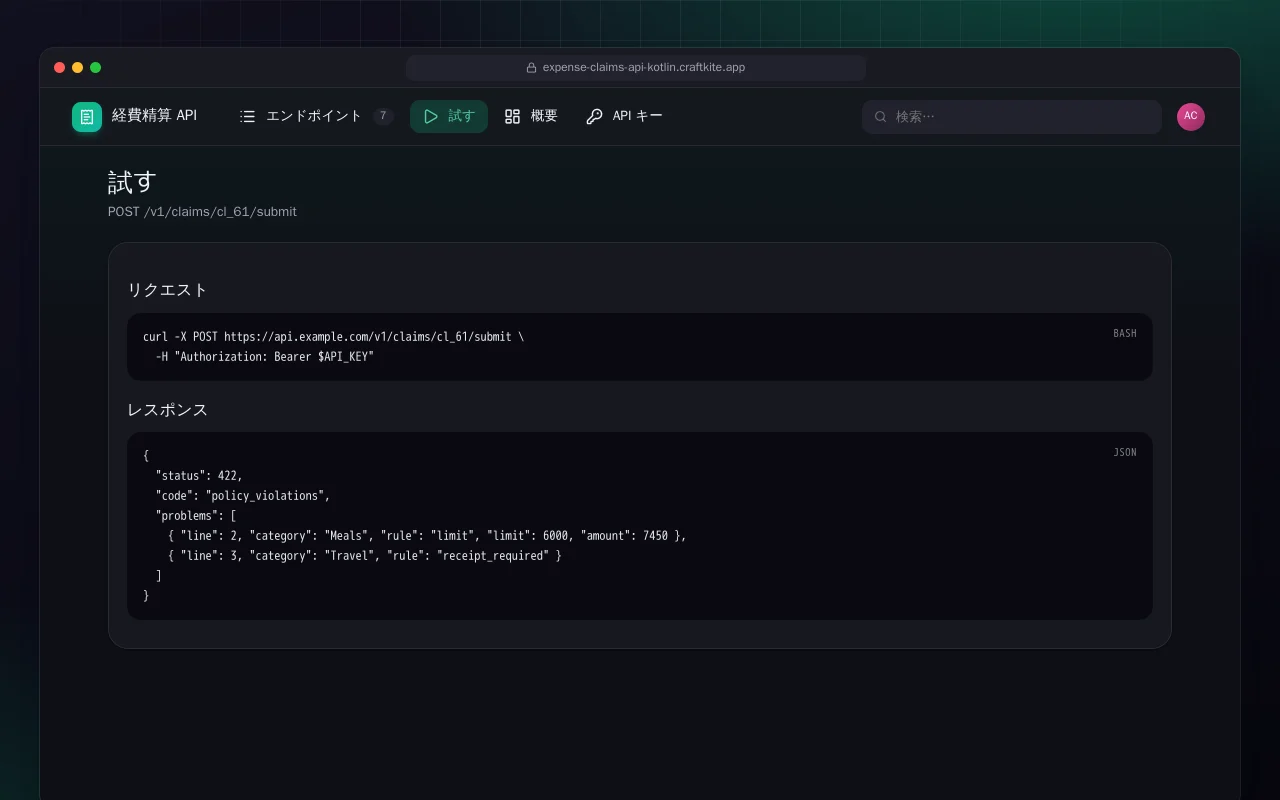Click the "code": "policy_violations" line
This screenshot has width=1280, height=800.
[x=242, y=496]
